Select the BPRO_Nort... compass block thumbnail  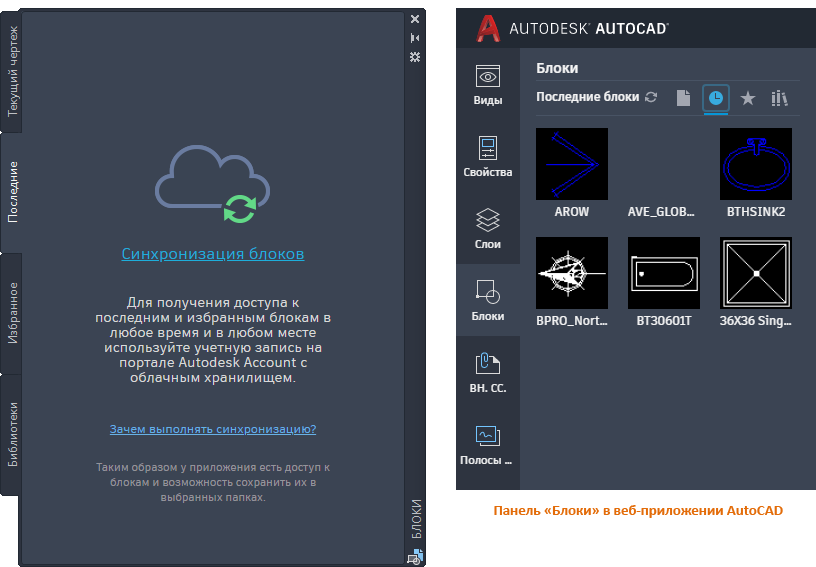click(572, 273)
